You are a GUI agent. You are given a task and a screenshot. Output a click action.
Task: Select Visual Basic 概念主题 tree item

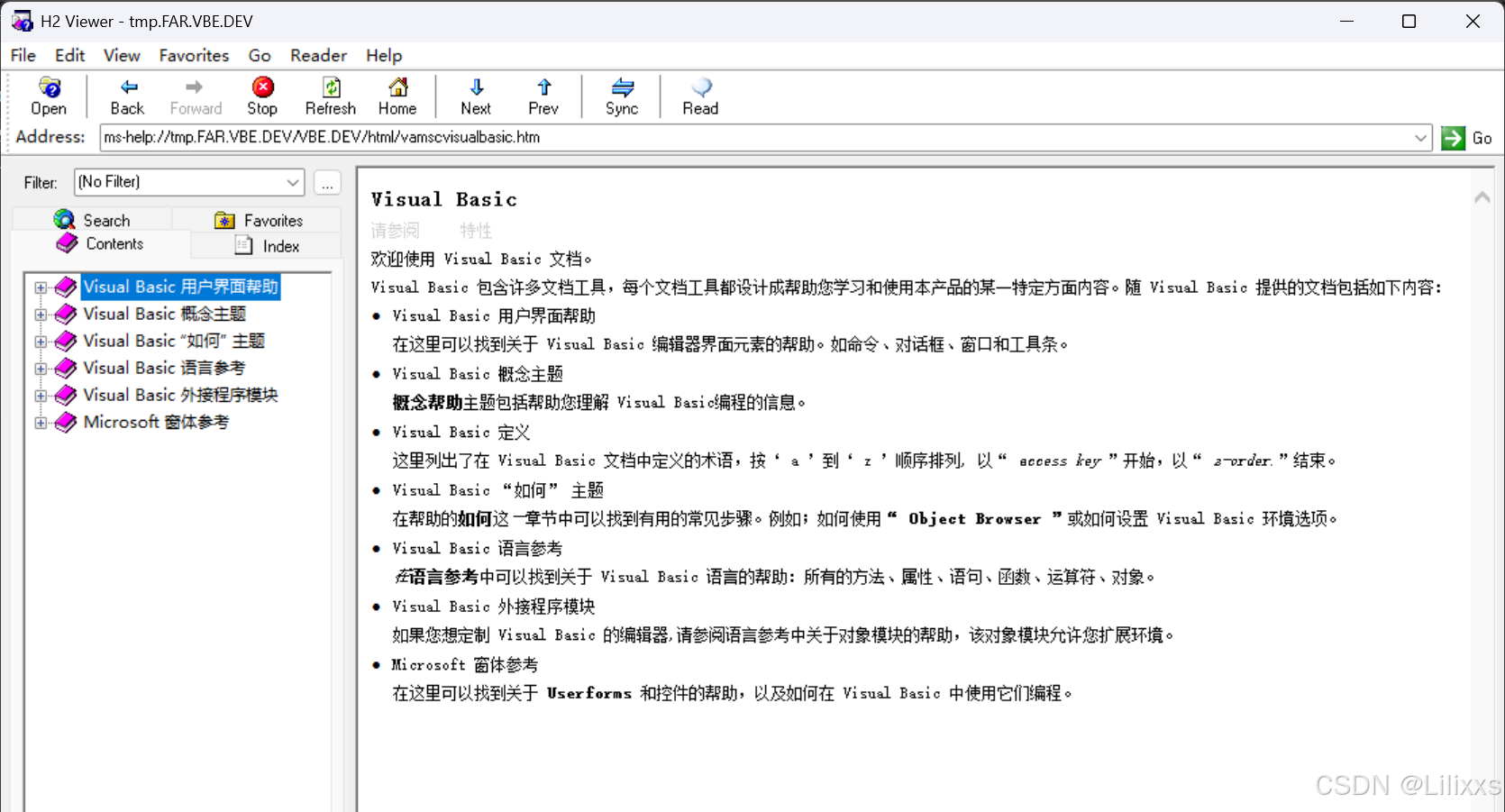click(x=164, y=314)
